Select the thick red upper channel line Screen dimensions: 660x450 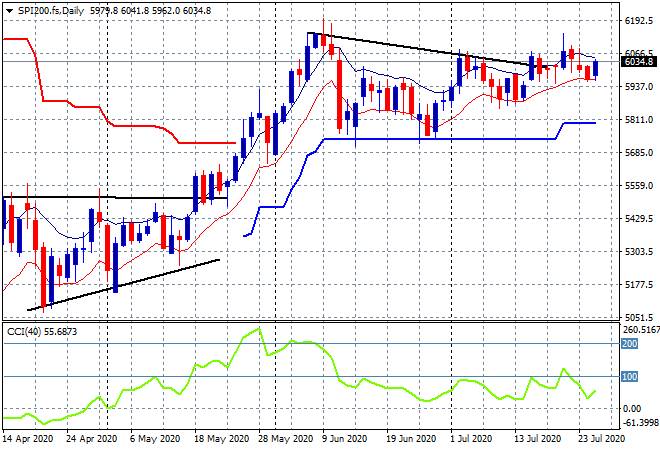click(139, 125)
